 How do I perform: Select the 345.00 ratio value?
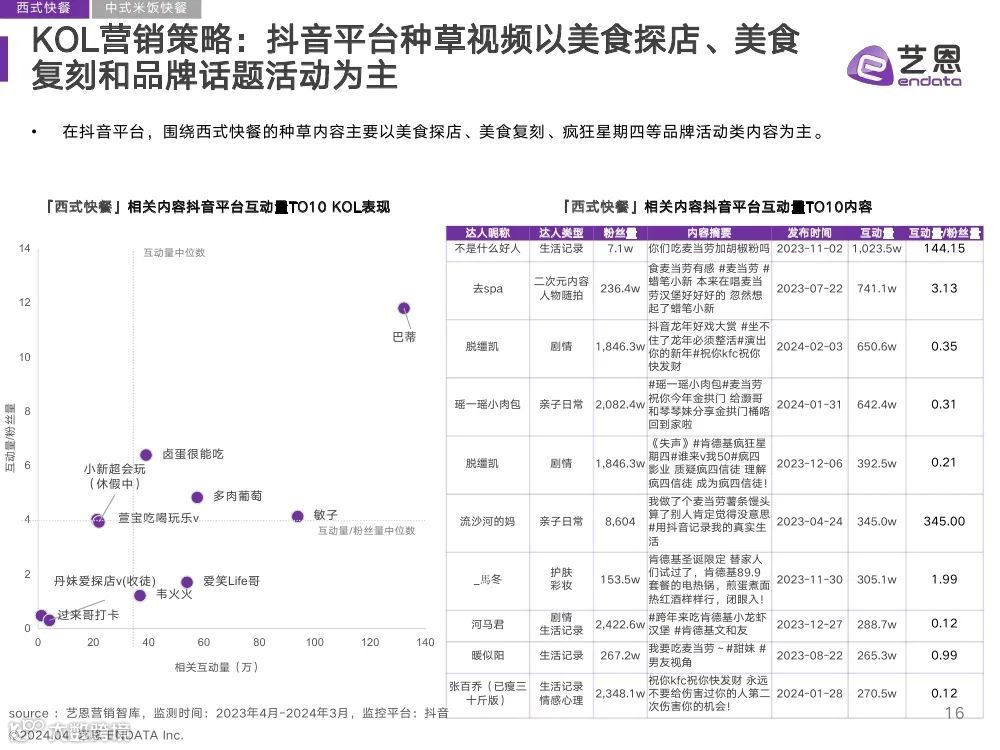coord(945,522)
